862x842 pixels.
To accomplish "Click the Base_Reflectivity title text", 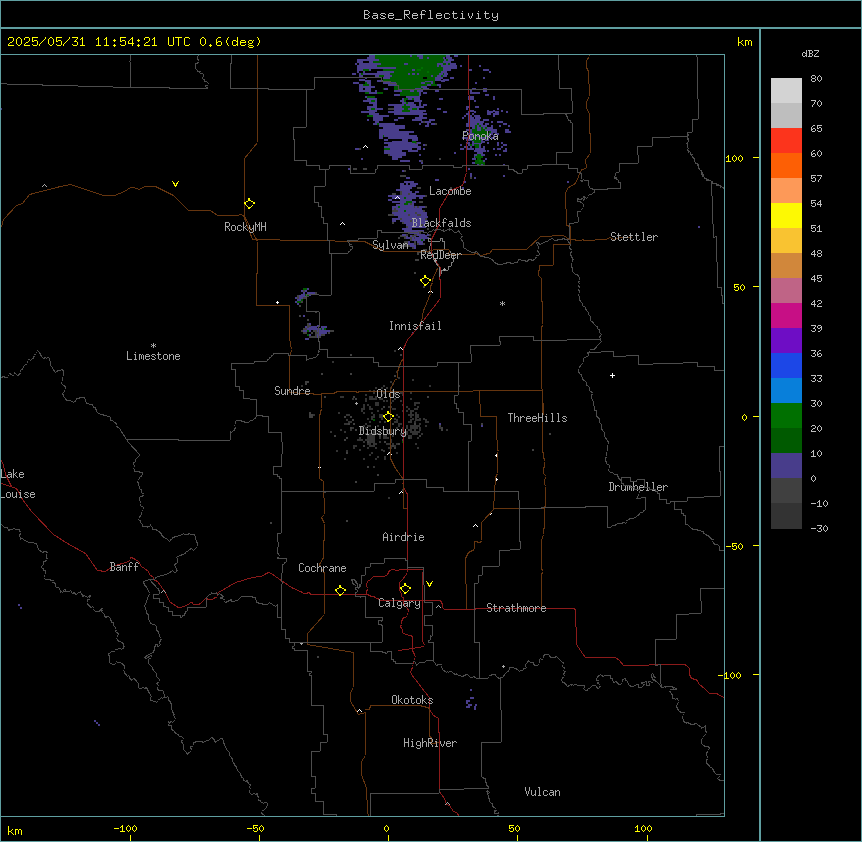I will point(431,15).
